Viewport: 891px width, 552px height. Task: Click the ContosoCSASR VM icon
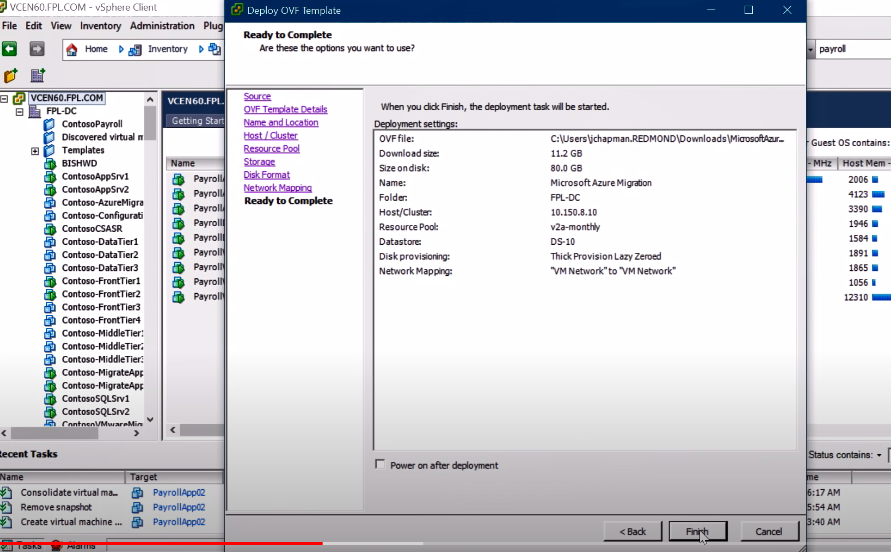(x=50, y=229)
